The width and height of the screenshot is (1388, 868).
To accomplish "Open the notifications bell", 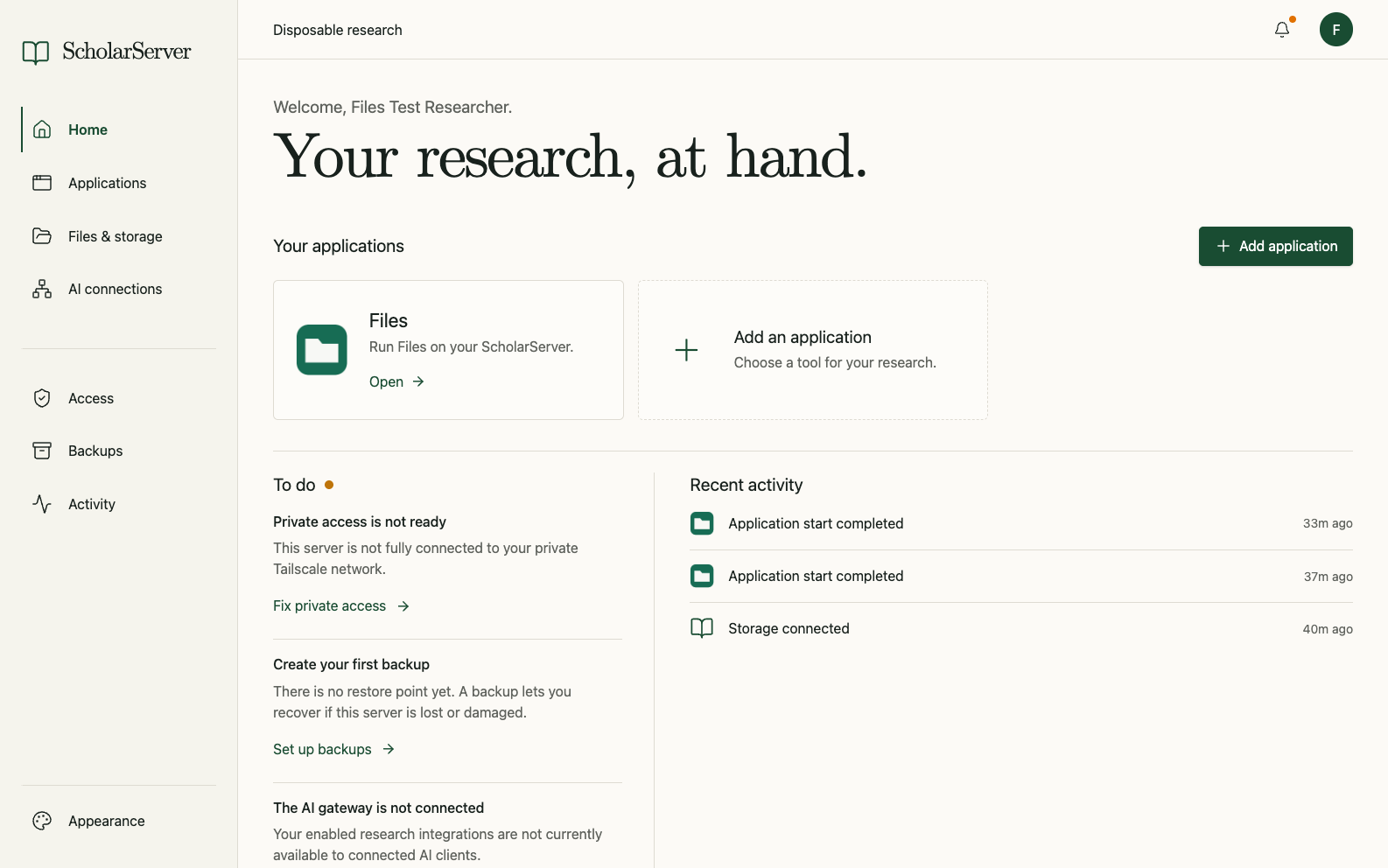I will [1282, 30].
